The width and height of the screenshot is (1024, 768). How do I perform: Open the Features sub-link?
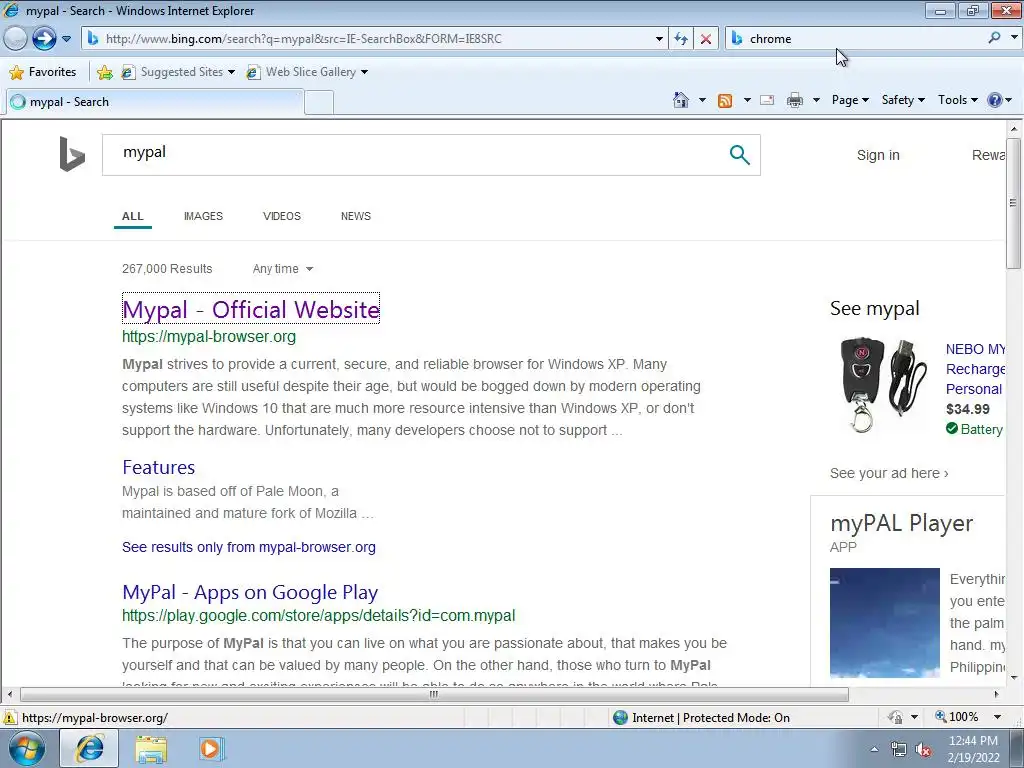point(159,468)
